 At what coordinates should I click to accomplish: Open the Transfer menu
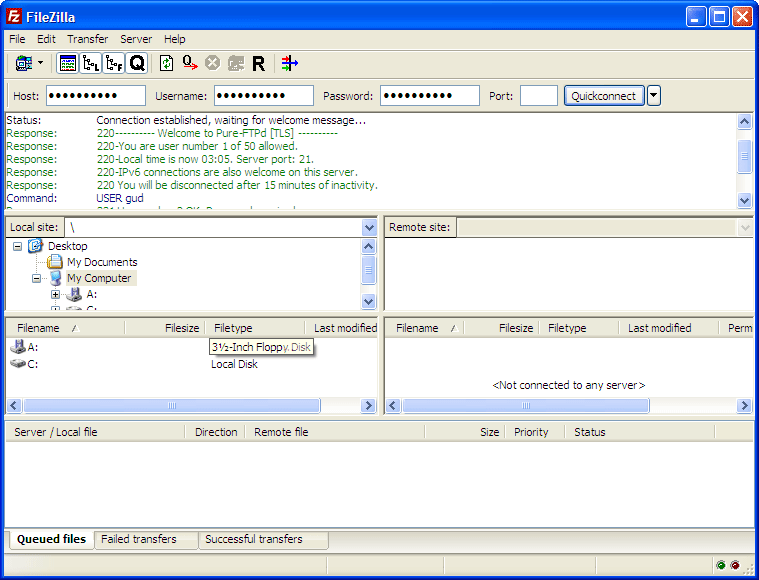click(87, 39)
